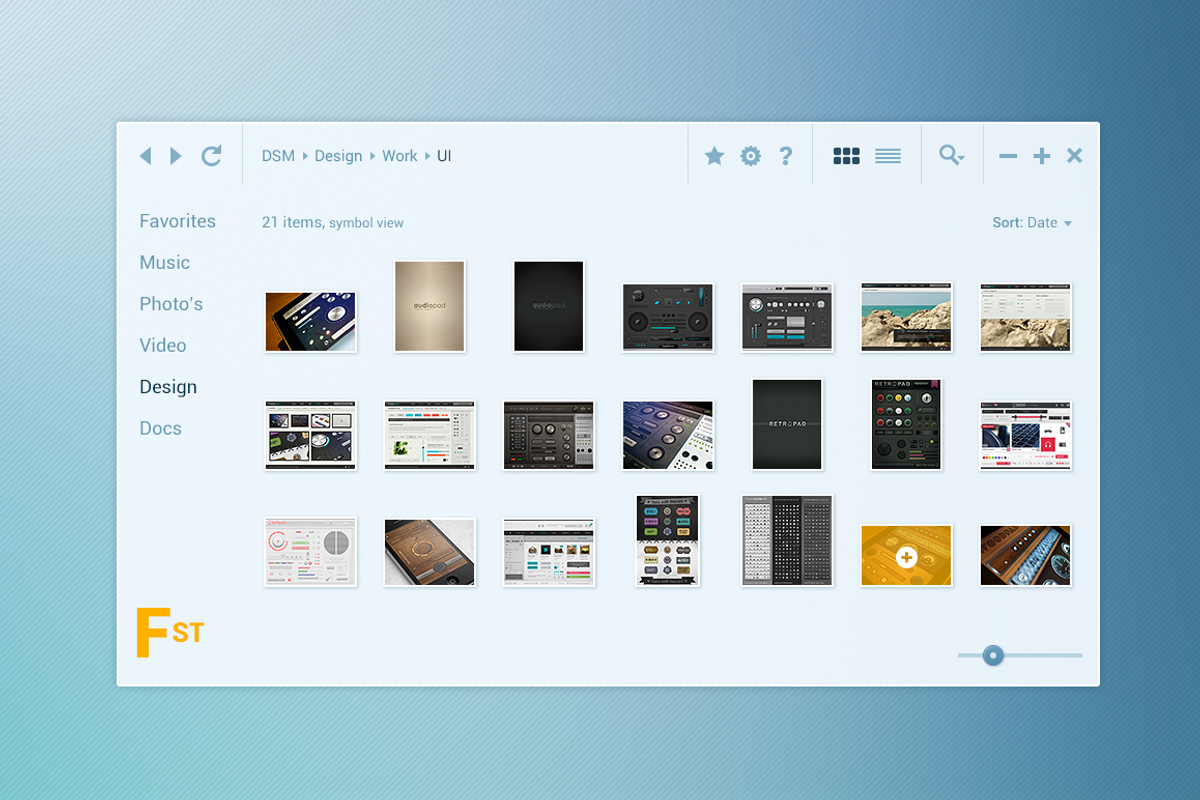Viewport: 1200px width, 800px height.
Task: Click the '21 items, symbol view' text
Action: 333,223
